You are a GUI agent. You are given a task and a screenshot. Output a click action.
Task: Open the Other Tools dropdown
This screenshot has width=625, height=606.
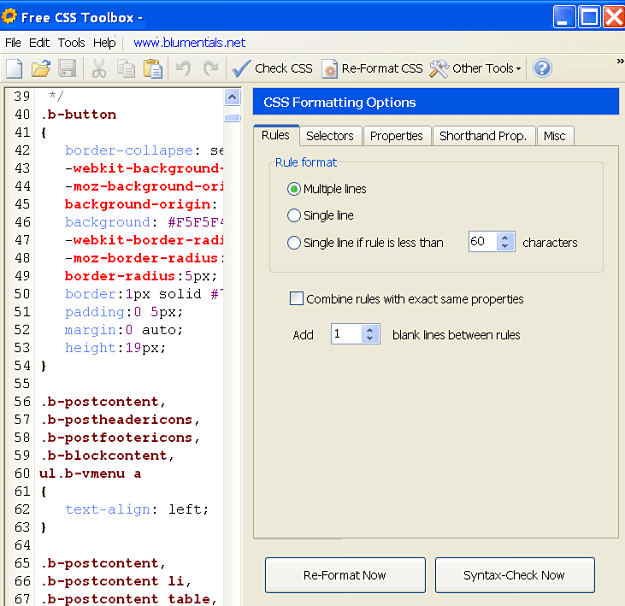pos(475,69)
